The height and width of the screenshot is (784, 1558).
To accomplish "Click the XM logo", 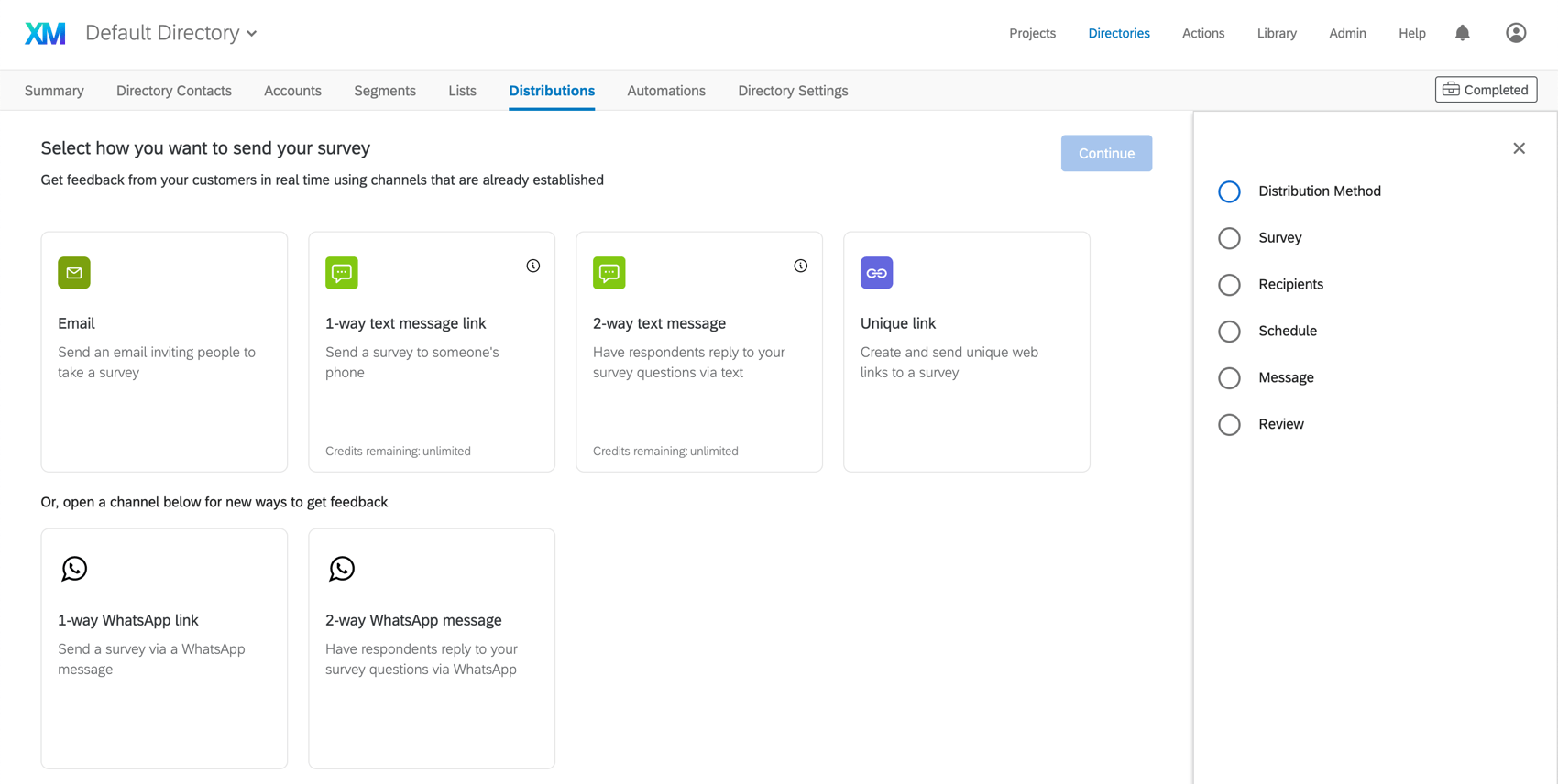I will 45,33.
